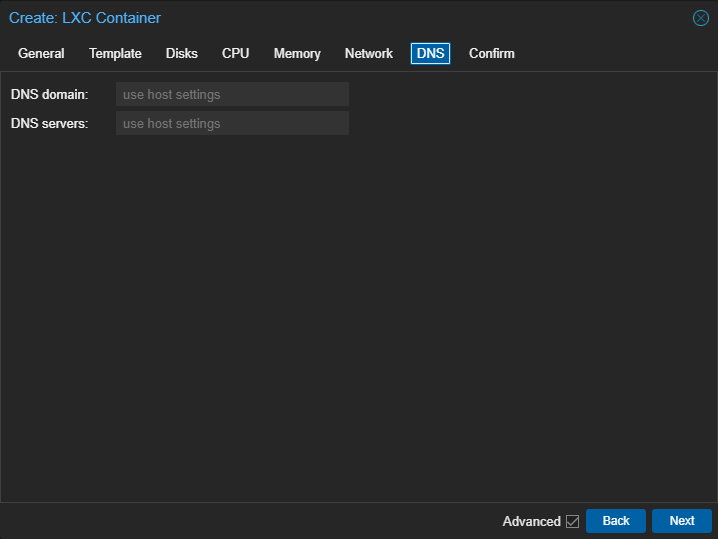Click the Back button

coord(616,521)
